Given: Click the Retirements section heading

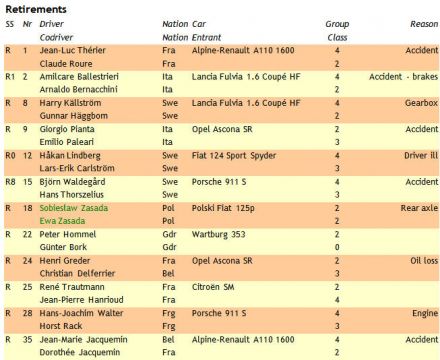Looking at the screenshot, I should [36, 9].
